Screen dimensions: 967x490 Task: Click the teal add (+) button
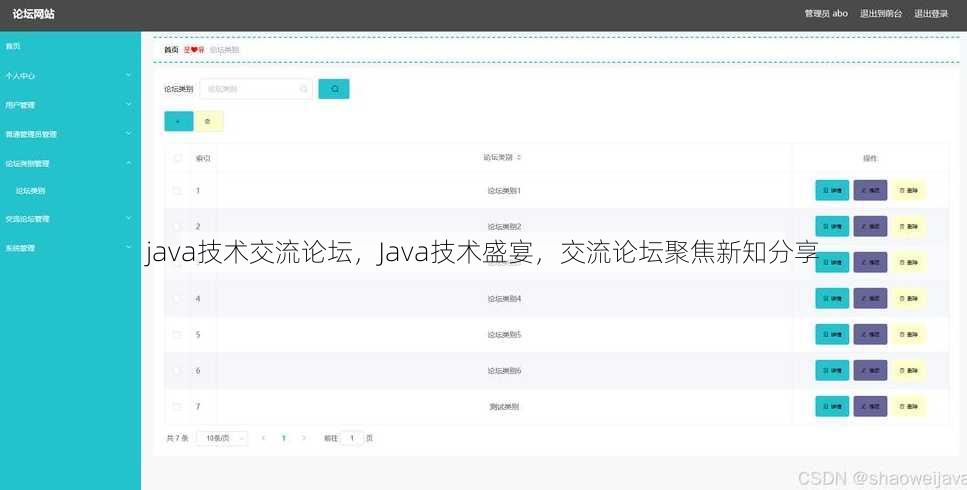(179, 121)
